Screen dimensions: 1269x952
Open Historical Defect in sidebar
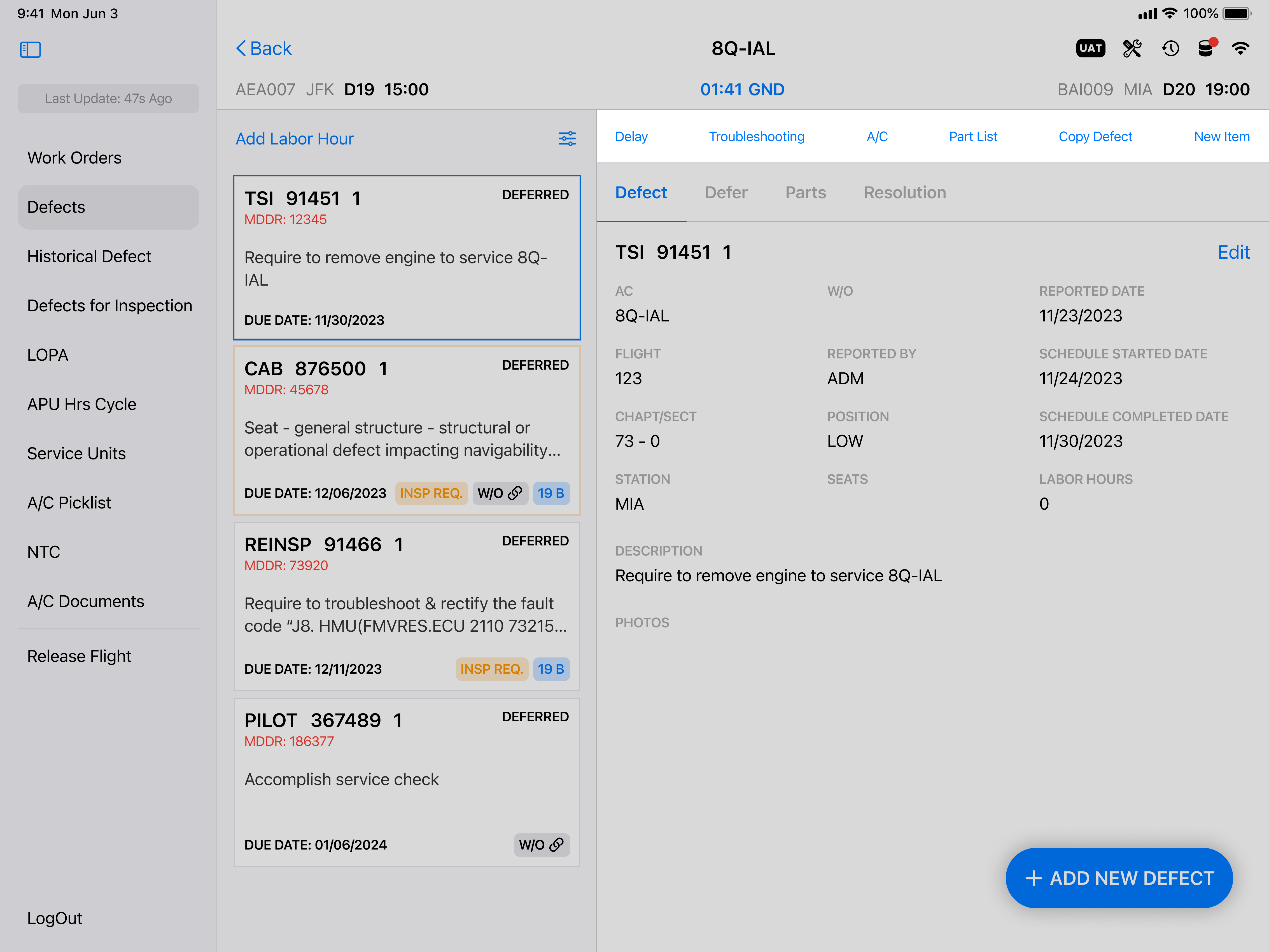89,256
